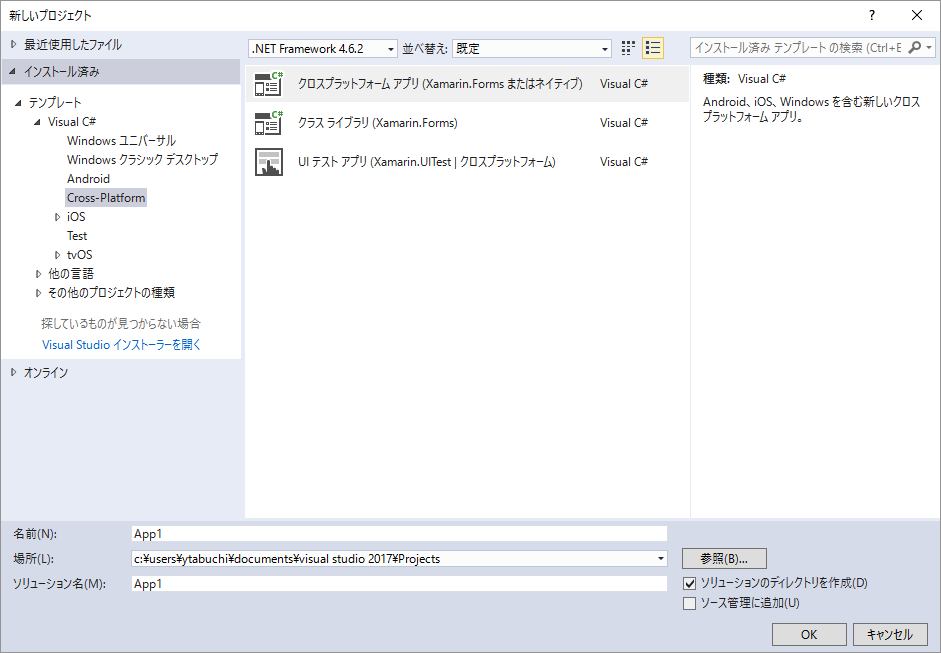Select Windows ユニバーサル in tree

(121, 141)
